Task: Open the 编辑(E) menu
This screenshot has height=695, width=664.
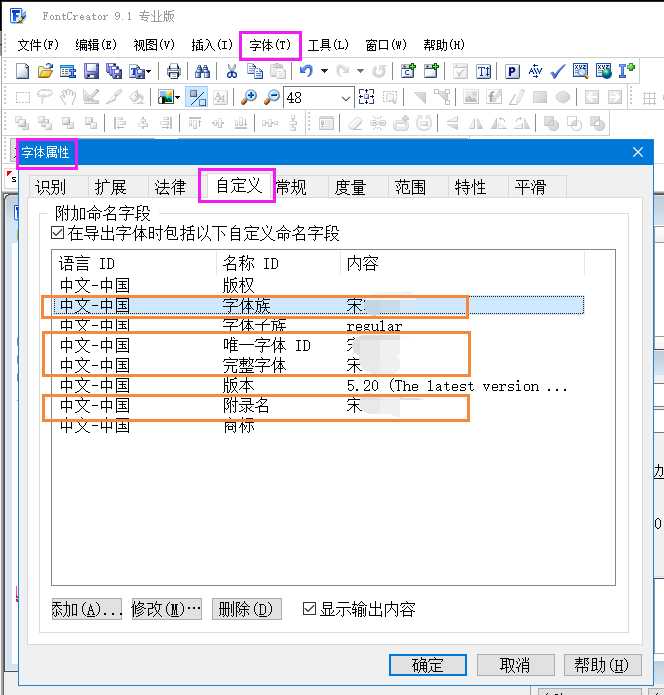Action: tap(96, 45)
